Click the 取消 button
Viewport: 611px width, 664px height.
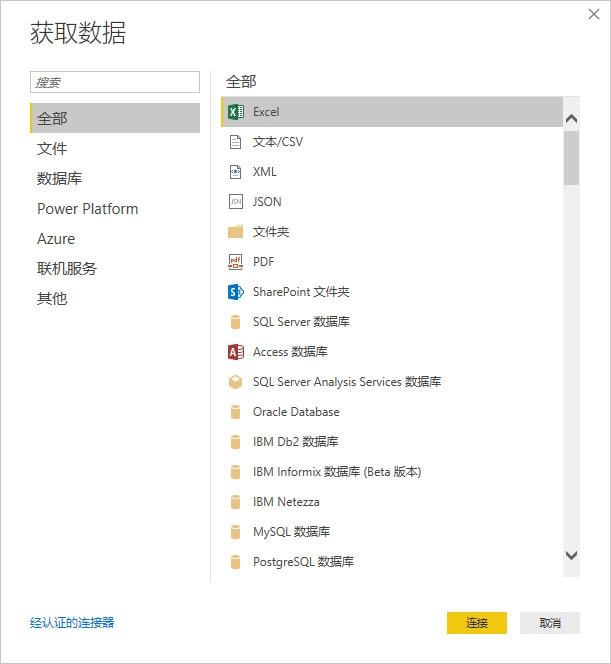[x=550, y=623]
